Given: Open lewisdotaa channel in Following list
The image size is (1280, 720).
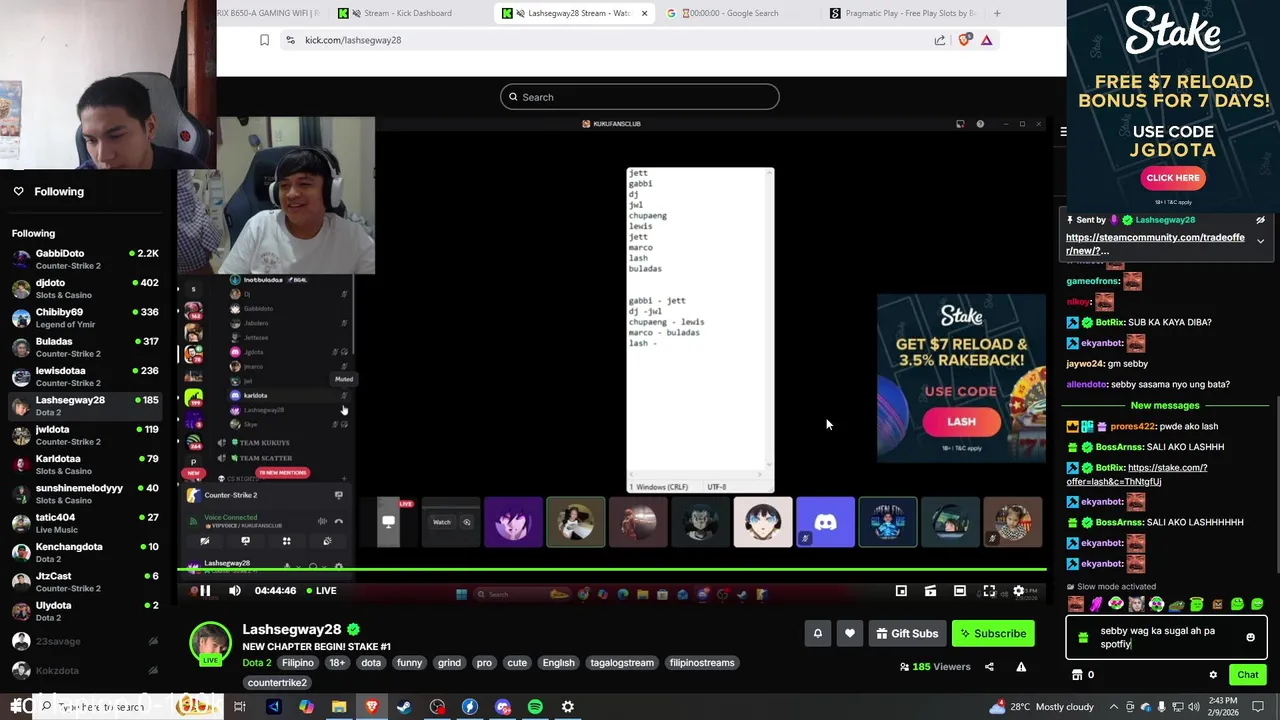Looking at the screenshot, I should click(x=85, y=376).
